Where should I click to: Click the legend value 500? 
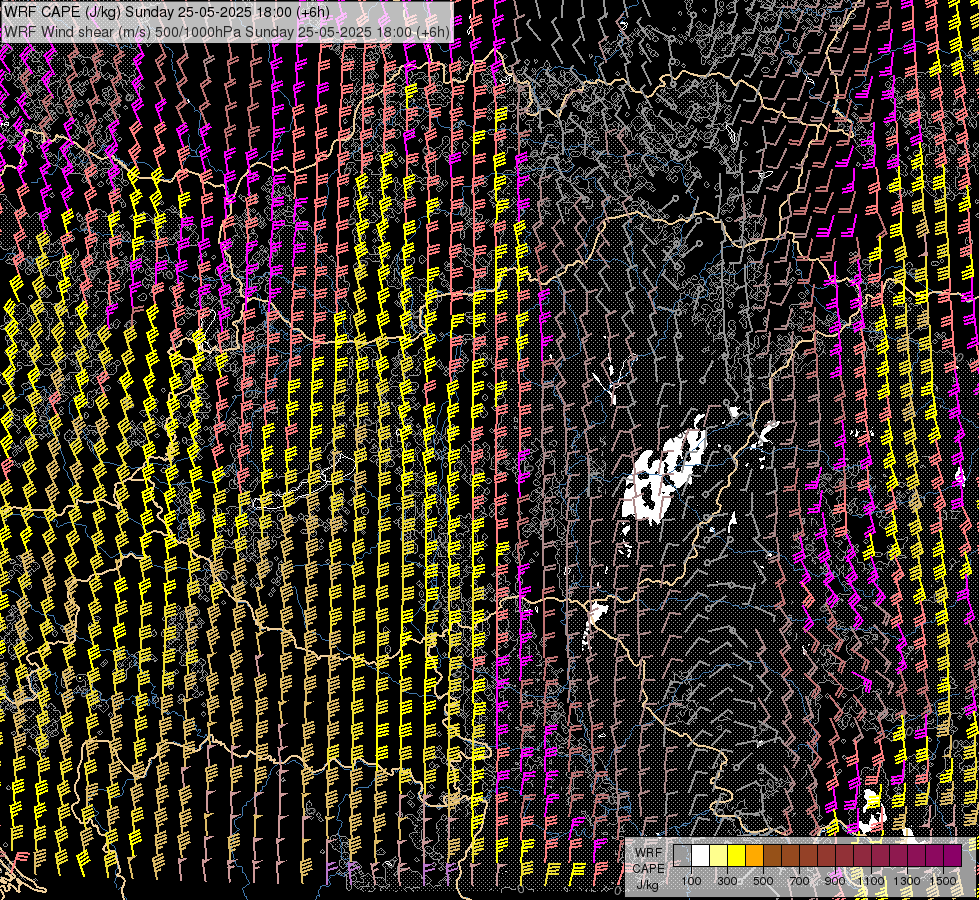click(764, 881)
